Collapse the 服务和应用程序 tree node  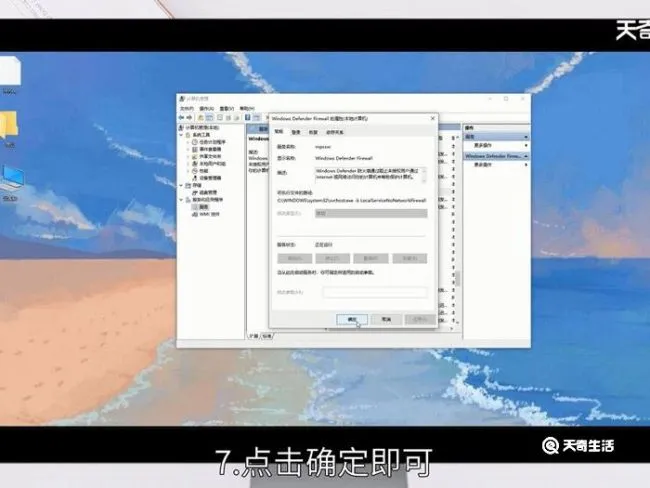[182, 199]
